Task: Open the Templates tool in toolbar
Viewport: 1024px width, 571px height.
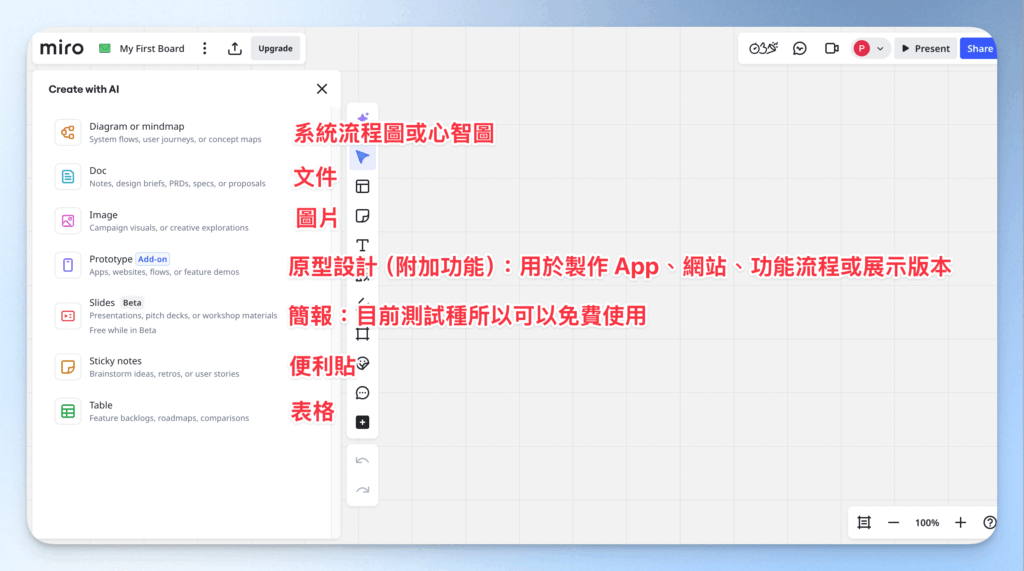Action: click(362, 187)
